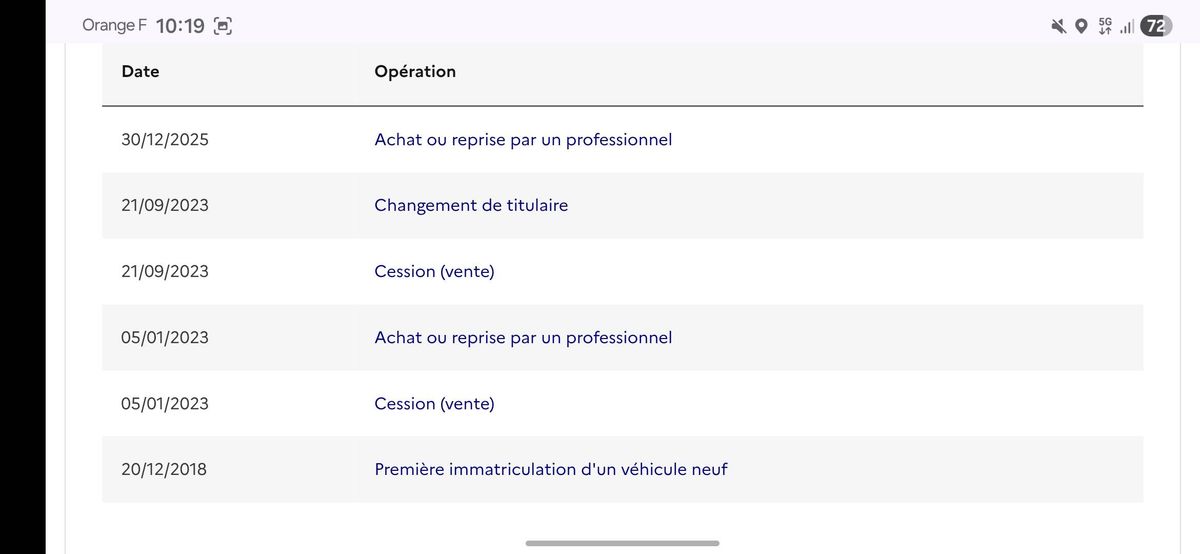Open the Cession (vente) entry from 05/01/2023
Image resolution: width=1200 pixels, height=554 pixels.
pyautogui.click(x=434, y=404)
